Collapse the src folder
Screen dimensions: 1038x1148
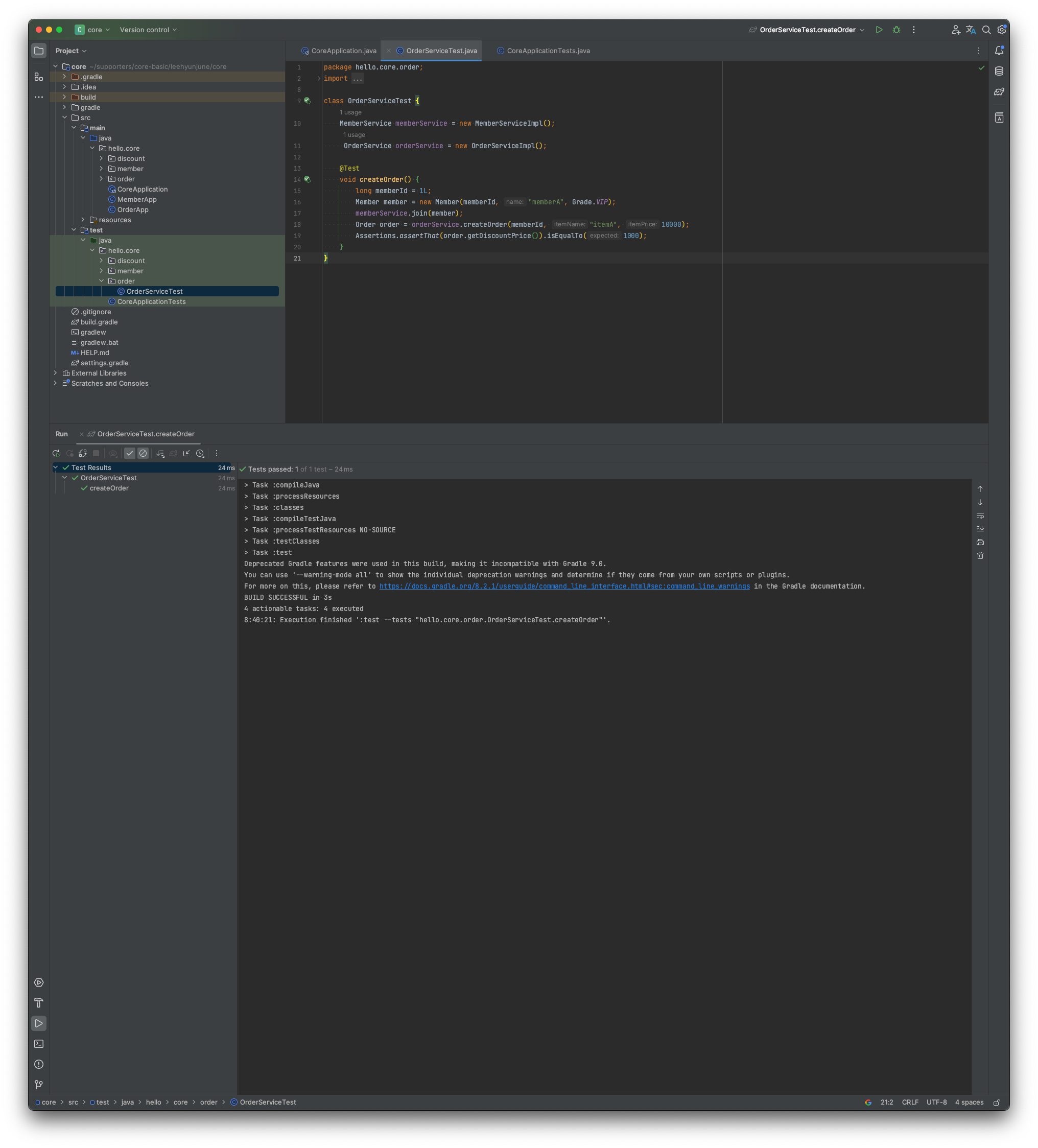(64, 118)
